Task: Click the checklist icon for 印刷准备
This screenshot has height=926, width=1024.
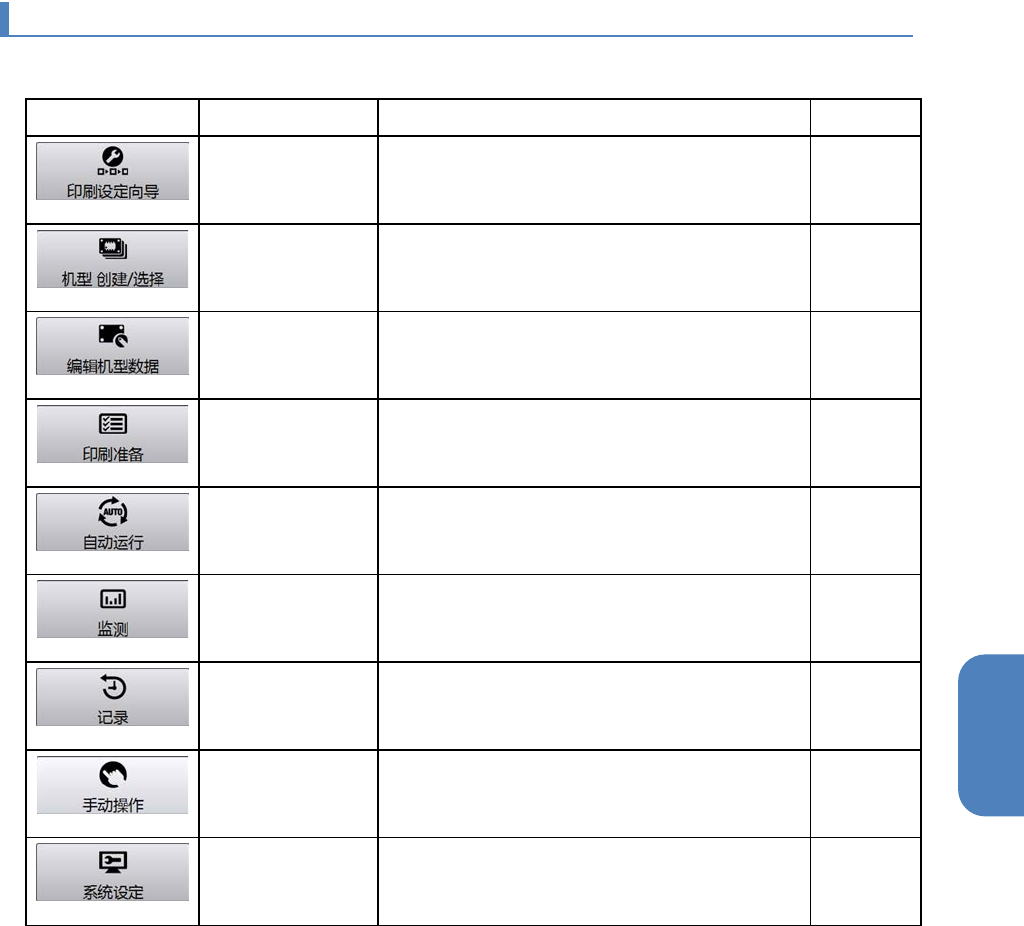Action: [112, 424]
